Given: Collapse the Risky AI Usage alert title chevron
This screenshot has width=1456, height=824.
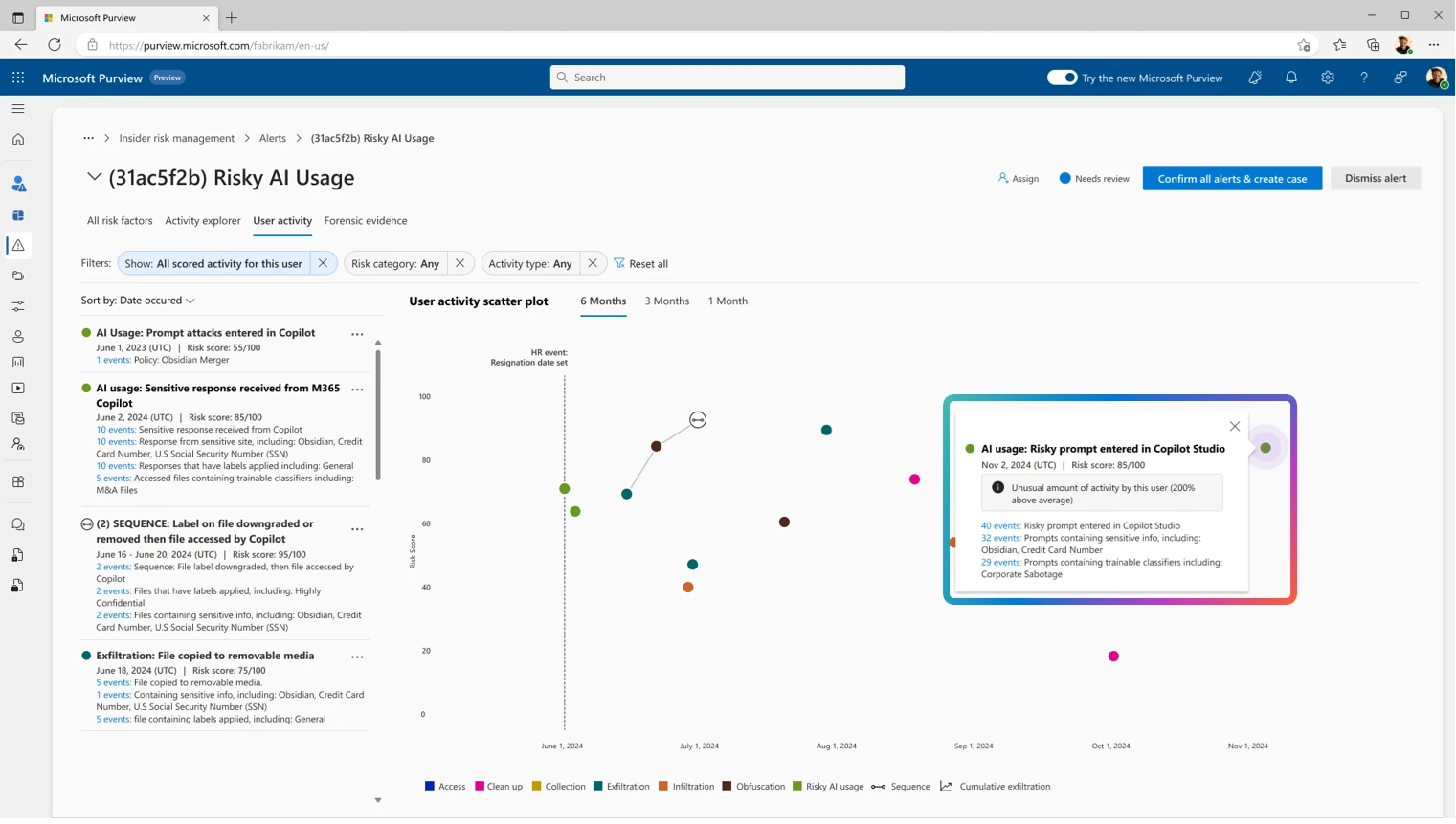Looking at the screenshot, I should [x=94, y=177].
